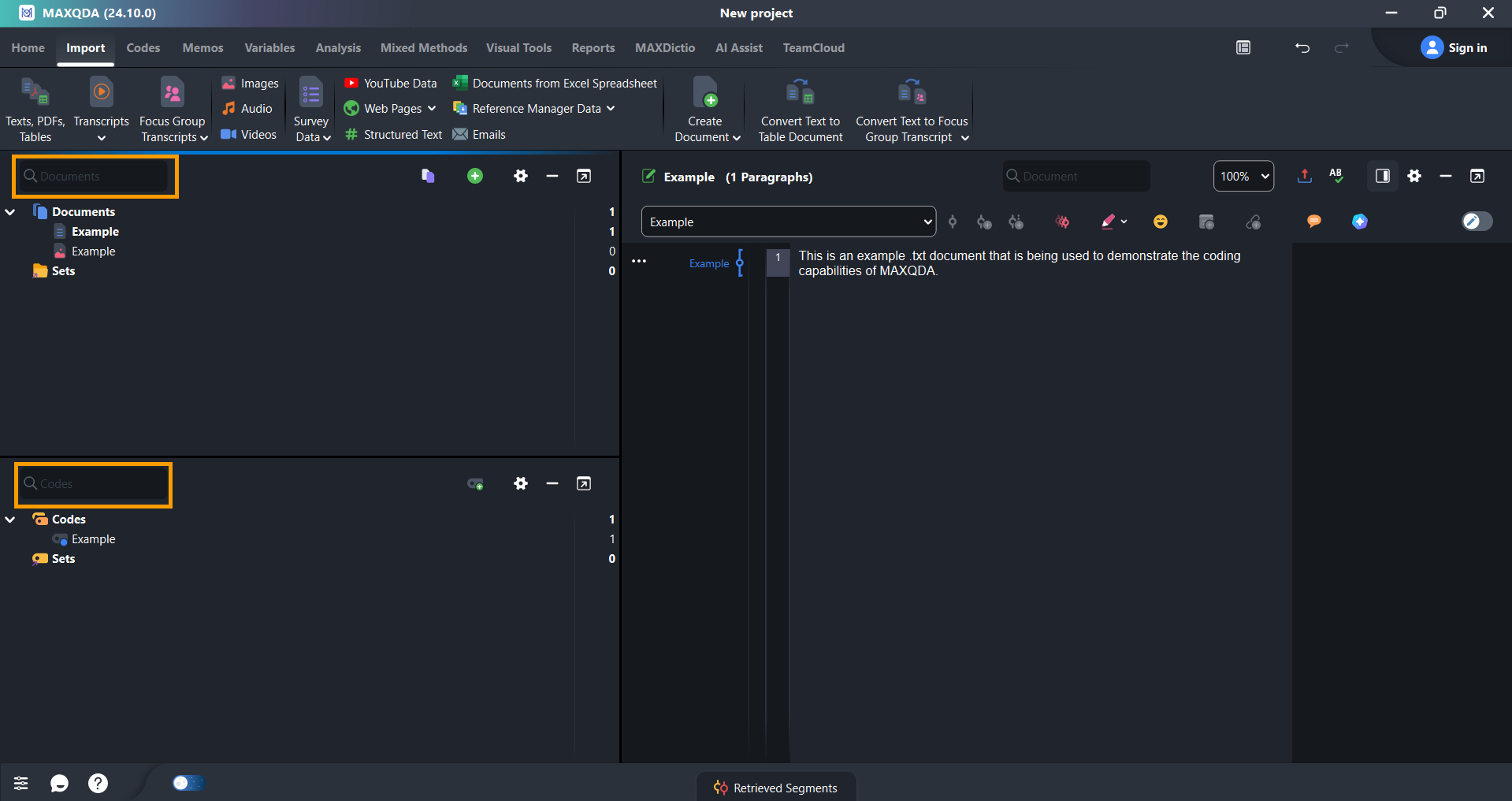This screenshot has width=1512, height=801.
Task: Click the new code icon in Codes panel
Action: pos(475,484)
